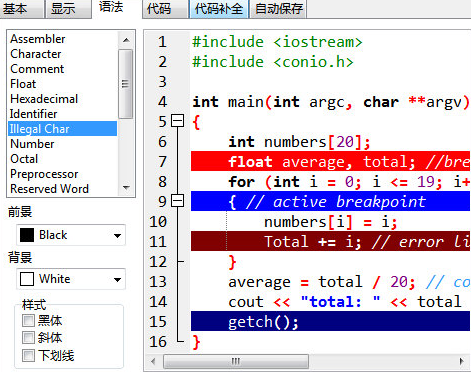Click preview horizontal scrollbar right arrow
The image size is (471, 372).
pyautogui.click(x=462, y=361)
